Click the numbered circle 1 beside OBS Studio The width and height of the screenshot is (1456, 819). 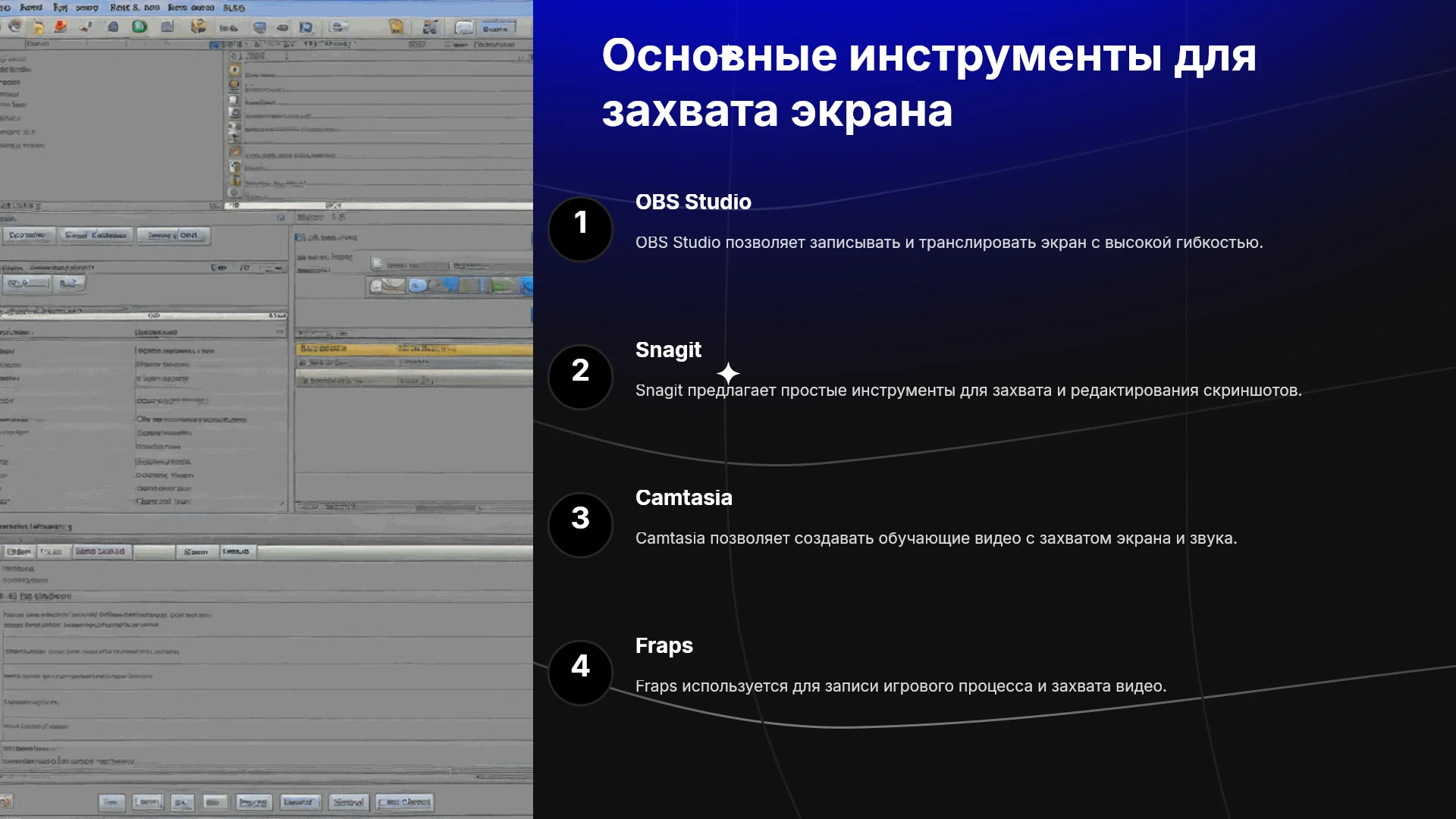pos(580,230)
